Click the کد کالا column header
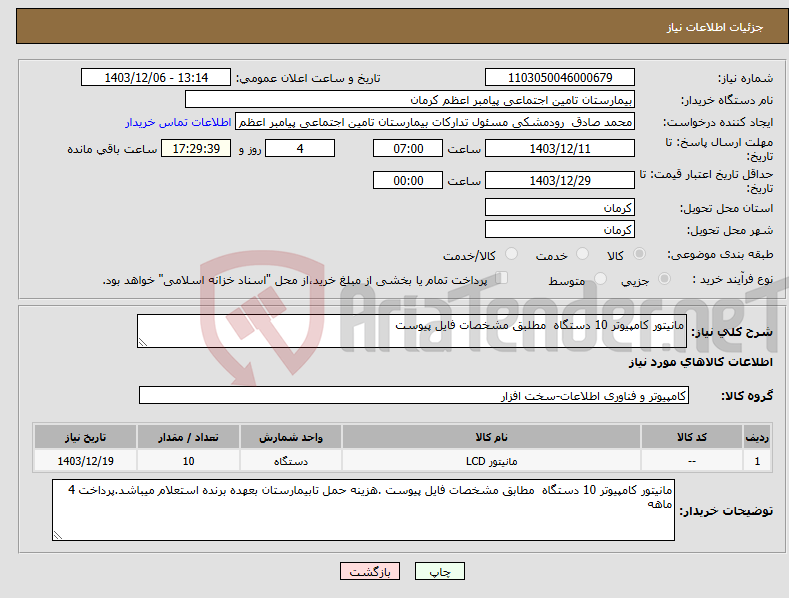 pos(691,437)
